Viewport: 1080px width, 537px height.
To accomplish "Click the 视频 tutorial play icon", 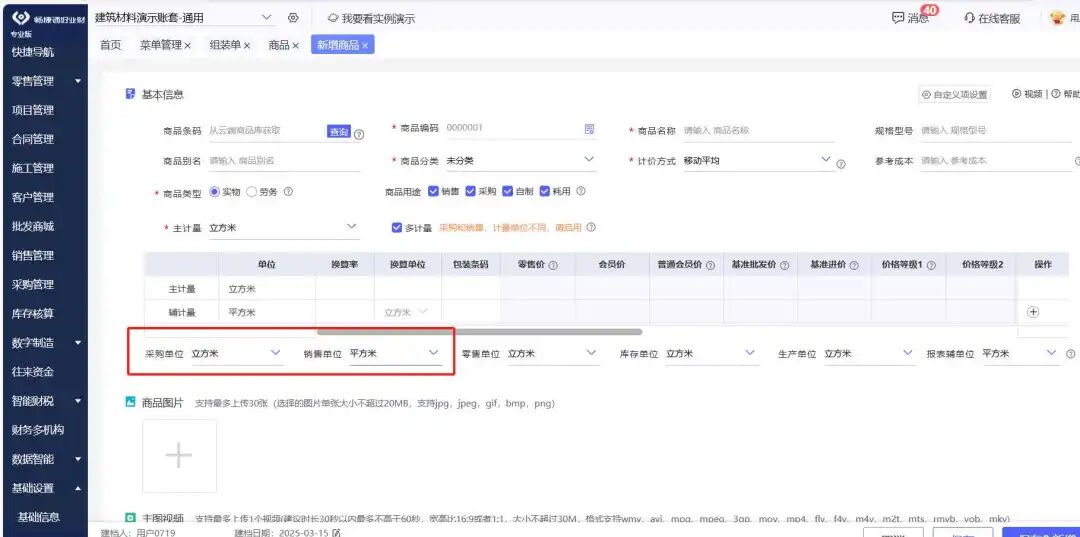I will point(1016,94).
